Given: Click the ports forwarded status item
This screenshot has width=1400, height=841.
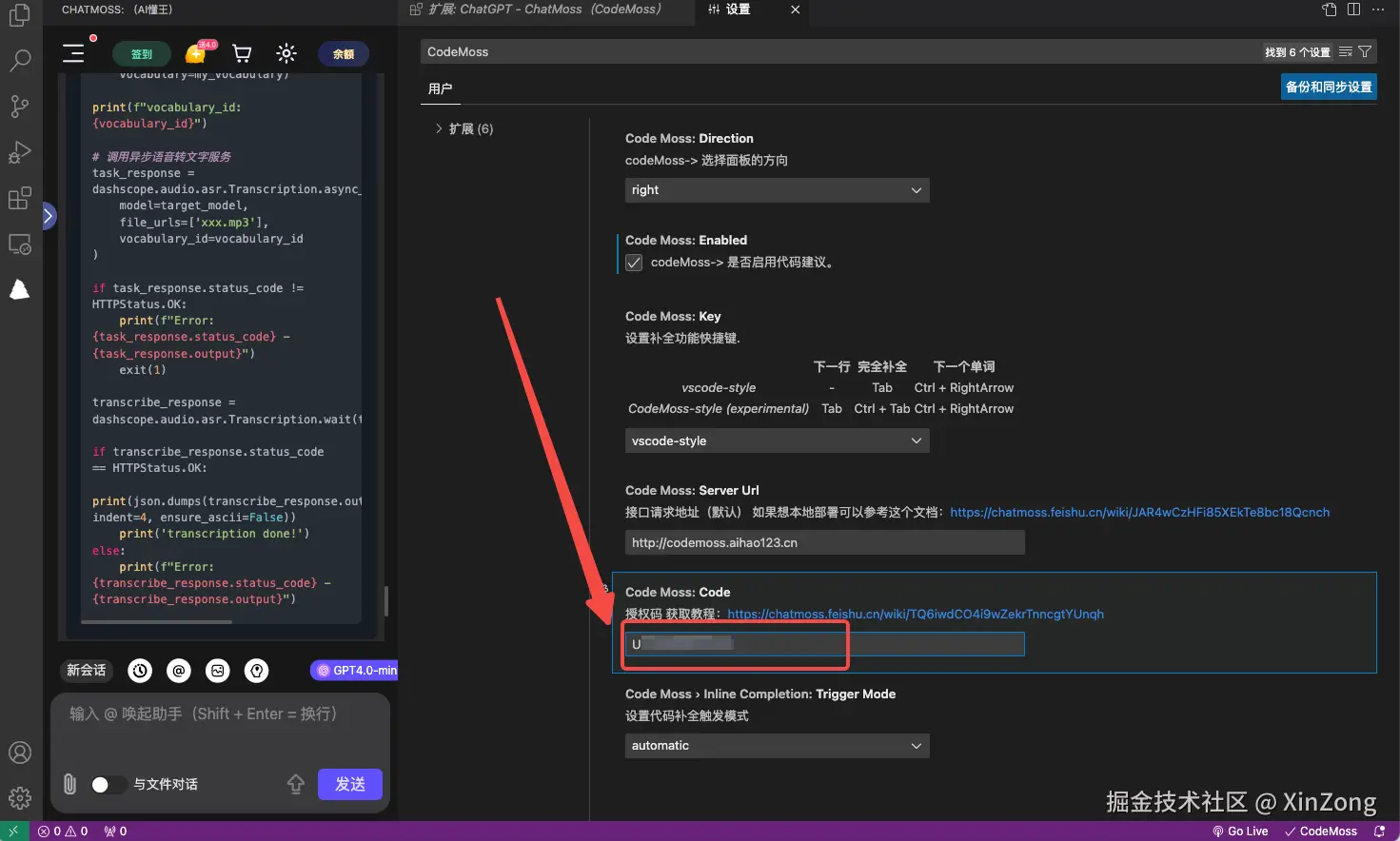Looking at the screenshot, I should (115, 831).
